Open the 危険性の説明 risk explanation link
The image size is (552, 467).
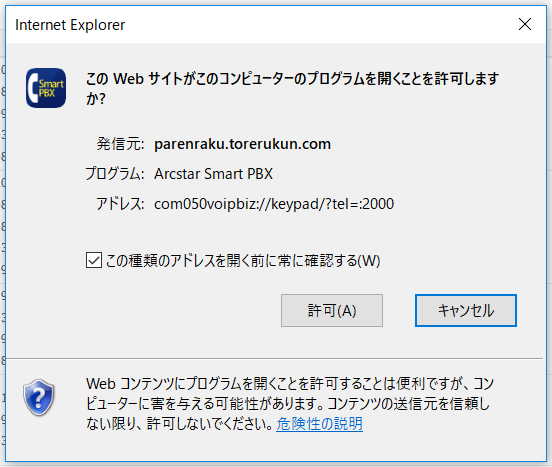(319, 424)
